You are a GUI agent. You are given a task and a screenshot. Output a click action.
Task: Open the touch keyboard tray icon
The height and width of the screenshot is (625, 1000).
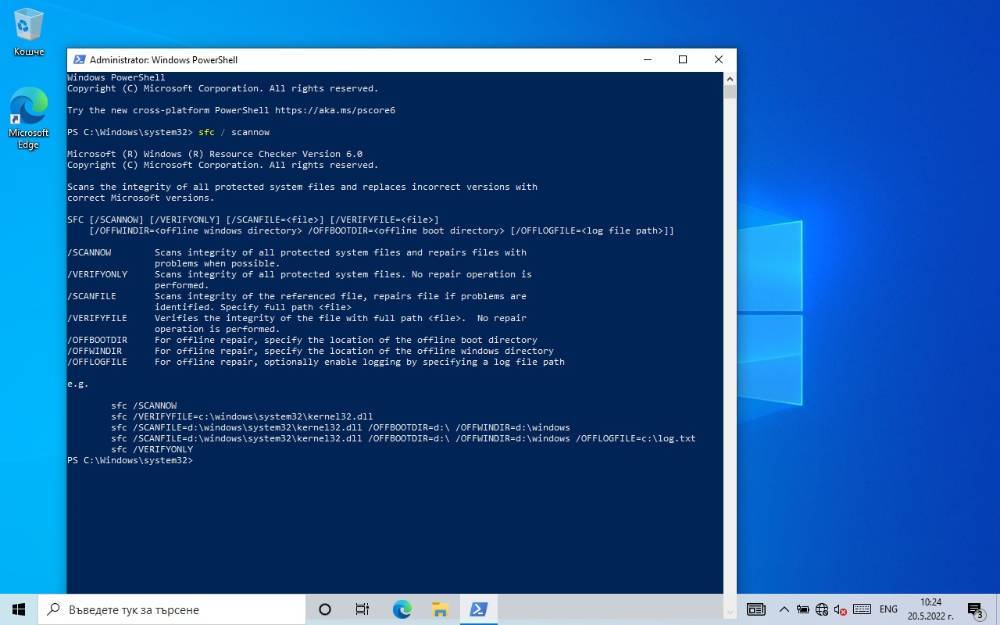click(862, 610)
